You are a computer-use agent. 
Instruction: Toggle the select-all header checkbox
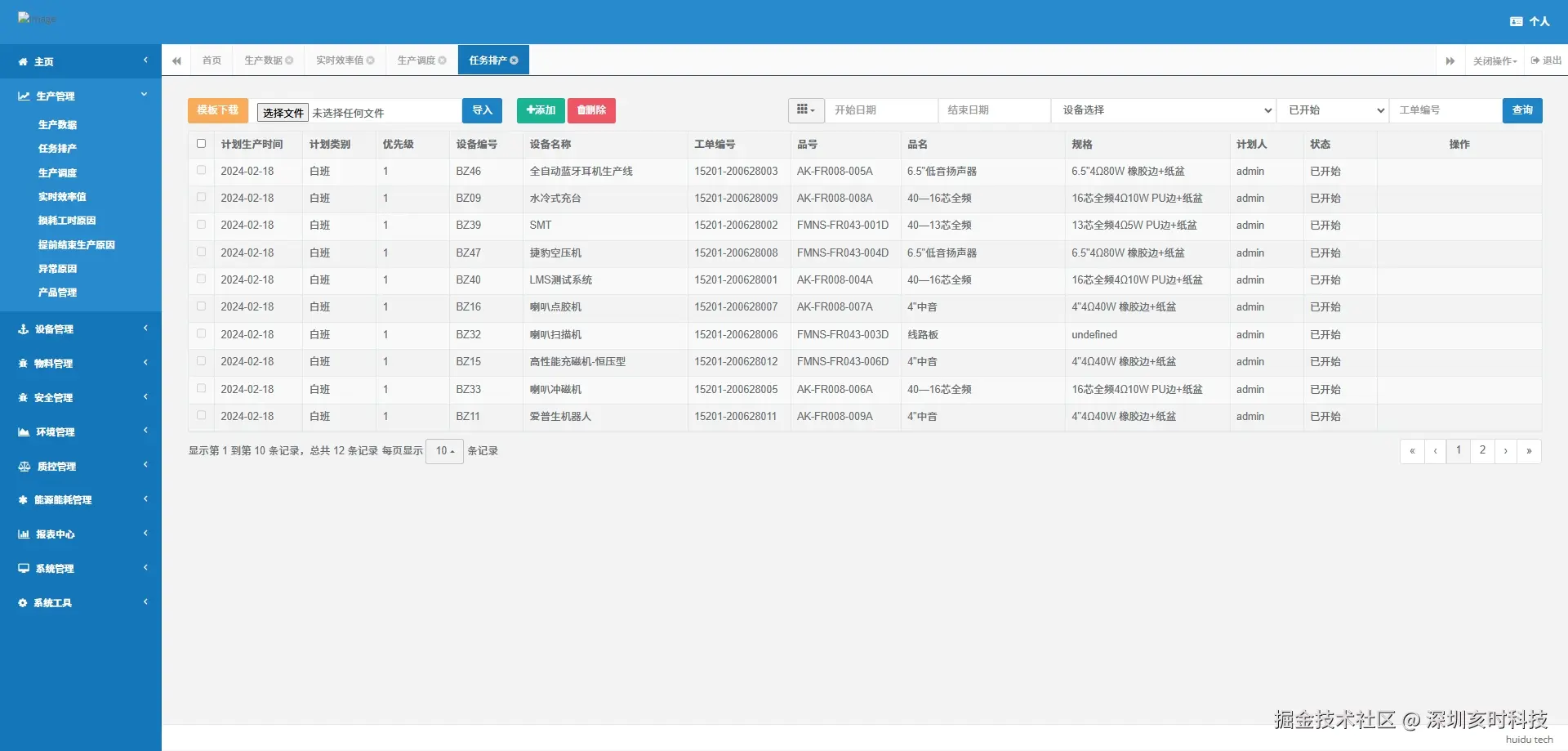coord(201,144)
